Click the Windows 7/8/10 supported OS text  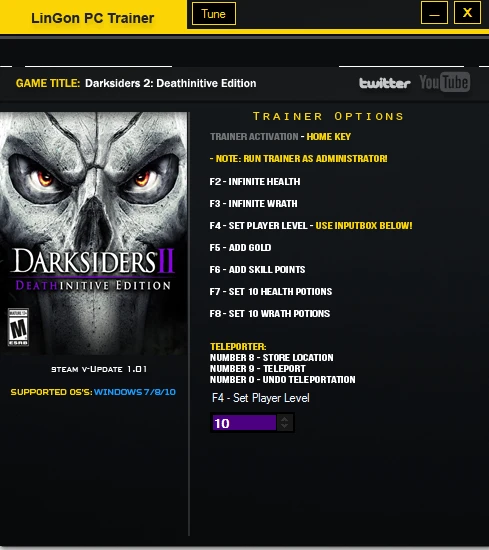[x=135, y=392]
